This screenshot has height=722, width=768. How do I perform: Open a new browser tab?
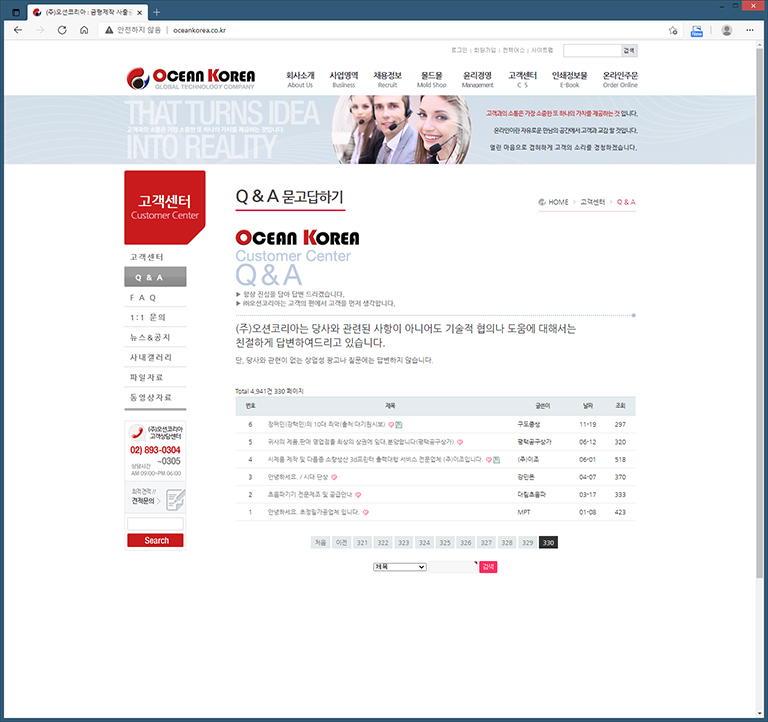coord(157,11)
